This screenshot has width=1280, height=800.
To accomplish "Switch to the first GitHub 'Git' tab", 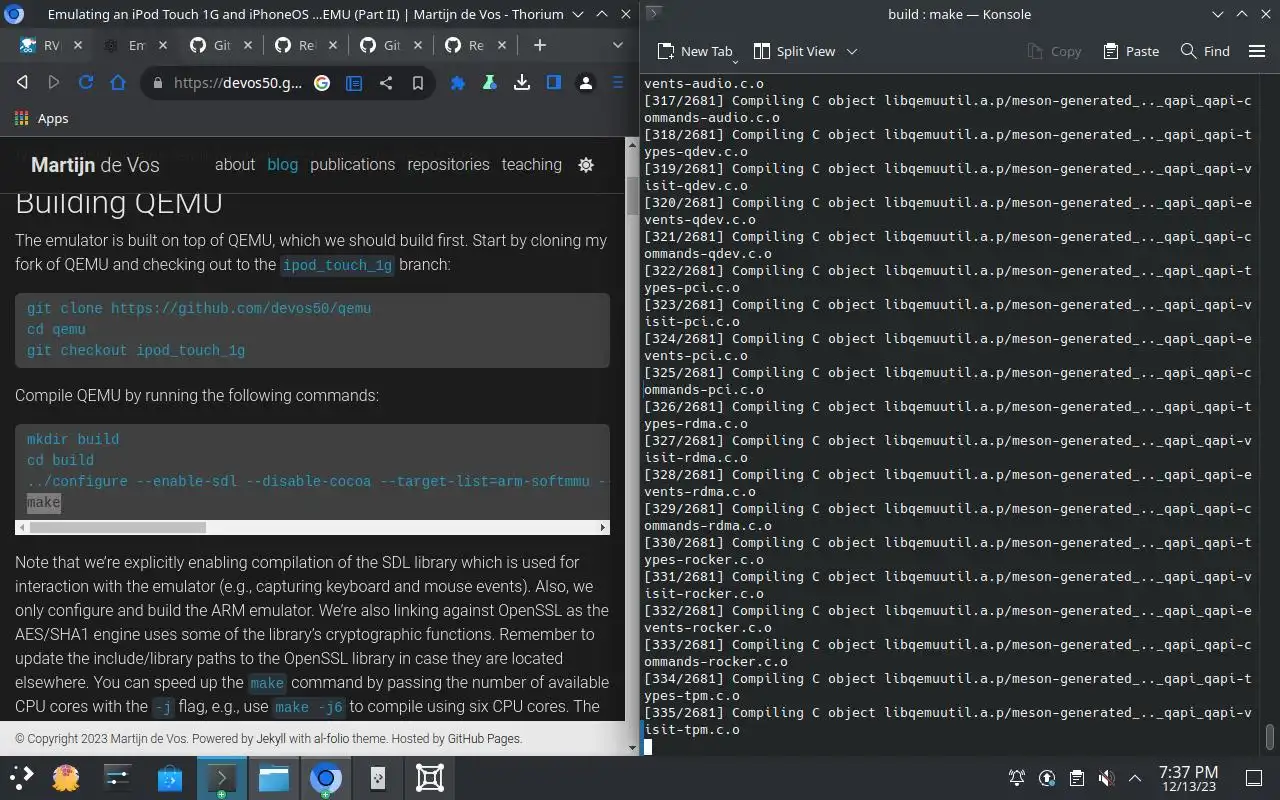I will (x=211, y=45).
